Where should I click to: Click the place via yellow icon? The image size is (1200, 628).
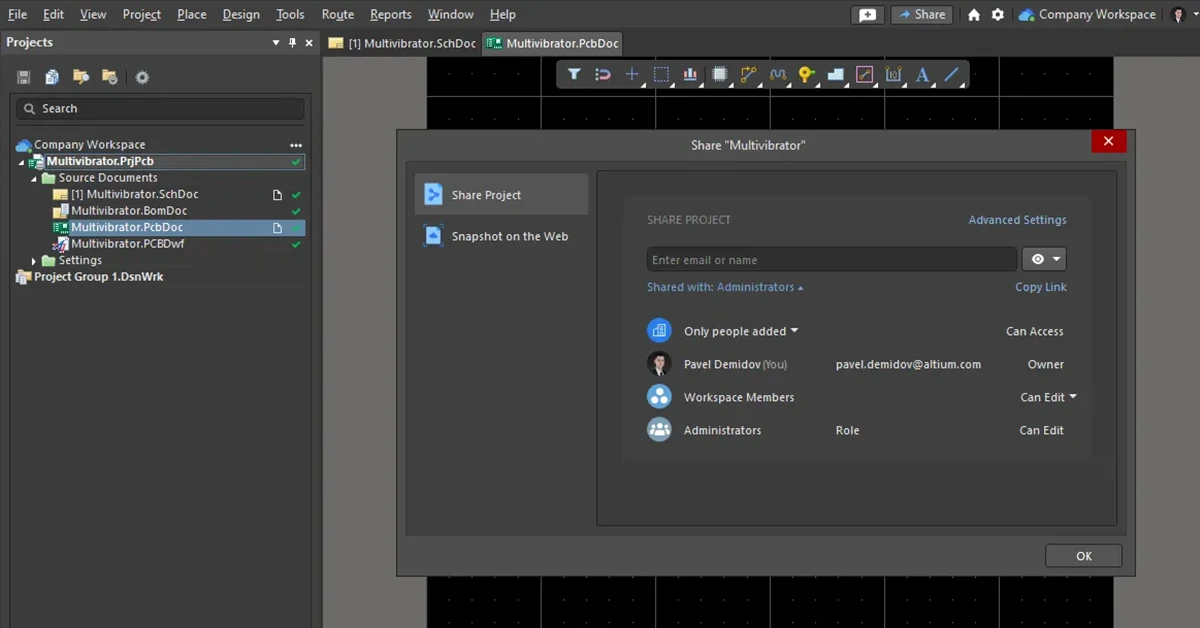806,74
